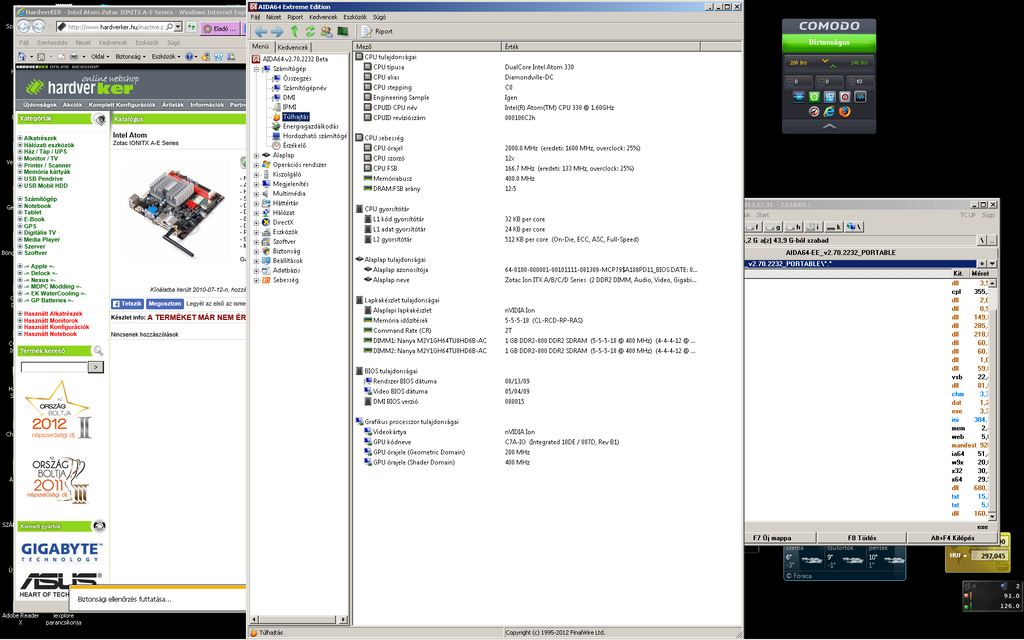This screenshot has width=1024, height=640.
Task: Click the IE back button
Action: (x=24, y=27)
